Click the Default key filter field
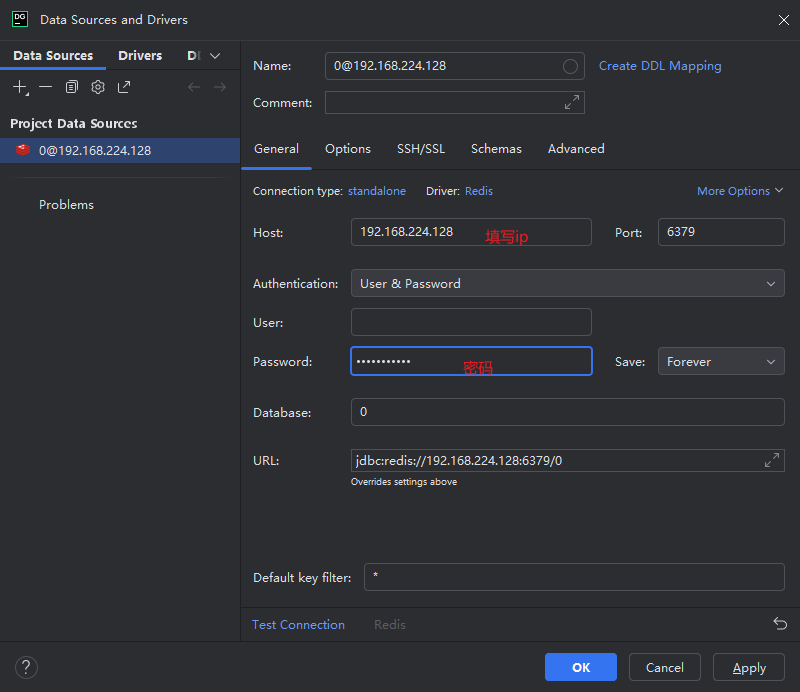800x692 pixels. click(574, 577)
